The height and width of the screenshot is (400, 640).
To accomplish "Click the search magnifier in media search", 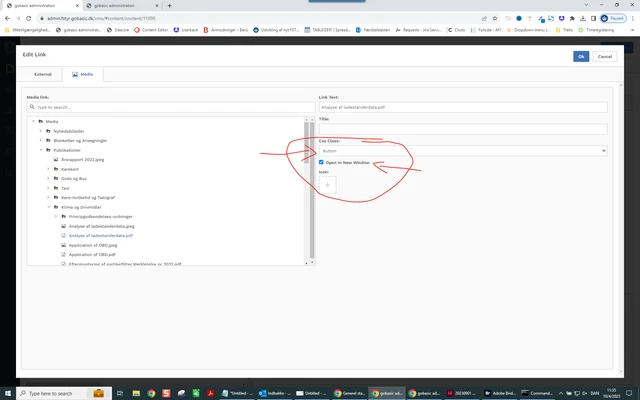I will pos(34,106).
